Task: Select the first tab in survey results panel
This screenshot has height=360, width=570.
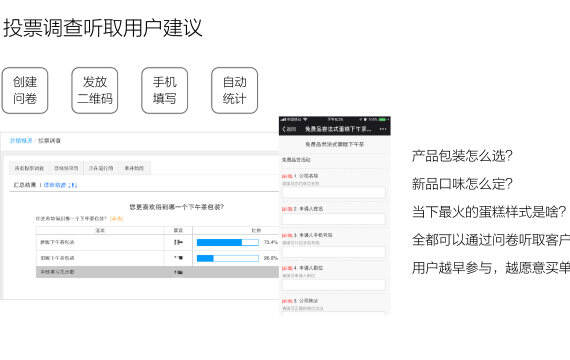Action: 29,168
